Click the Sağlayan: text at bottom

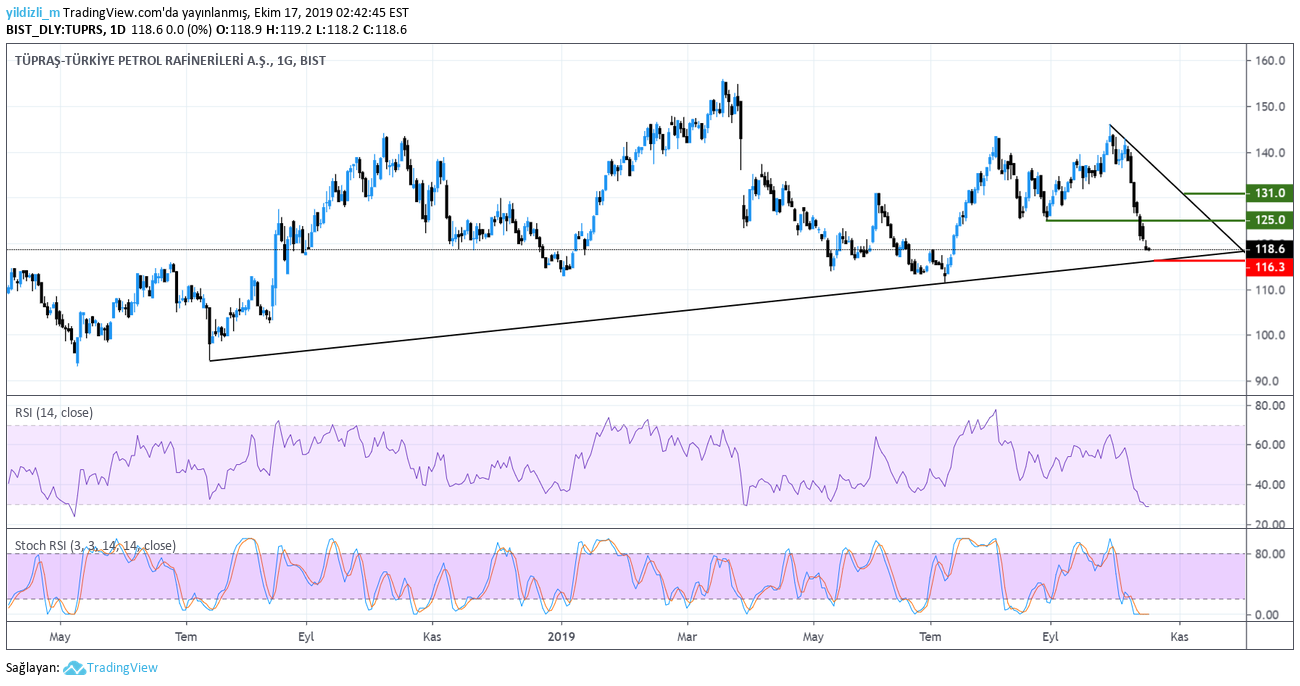[x=33, y=668]
